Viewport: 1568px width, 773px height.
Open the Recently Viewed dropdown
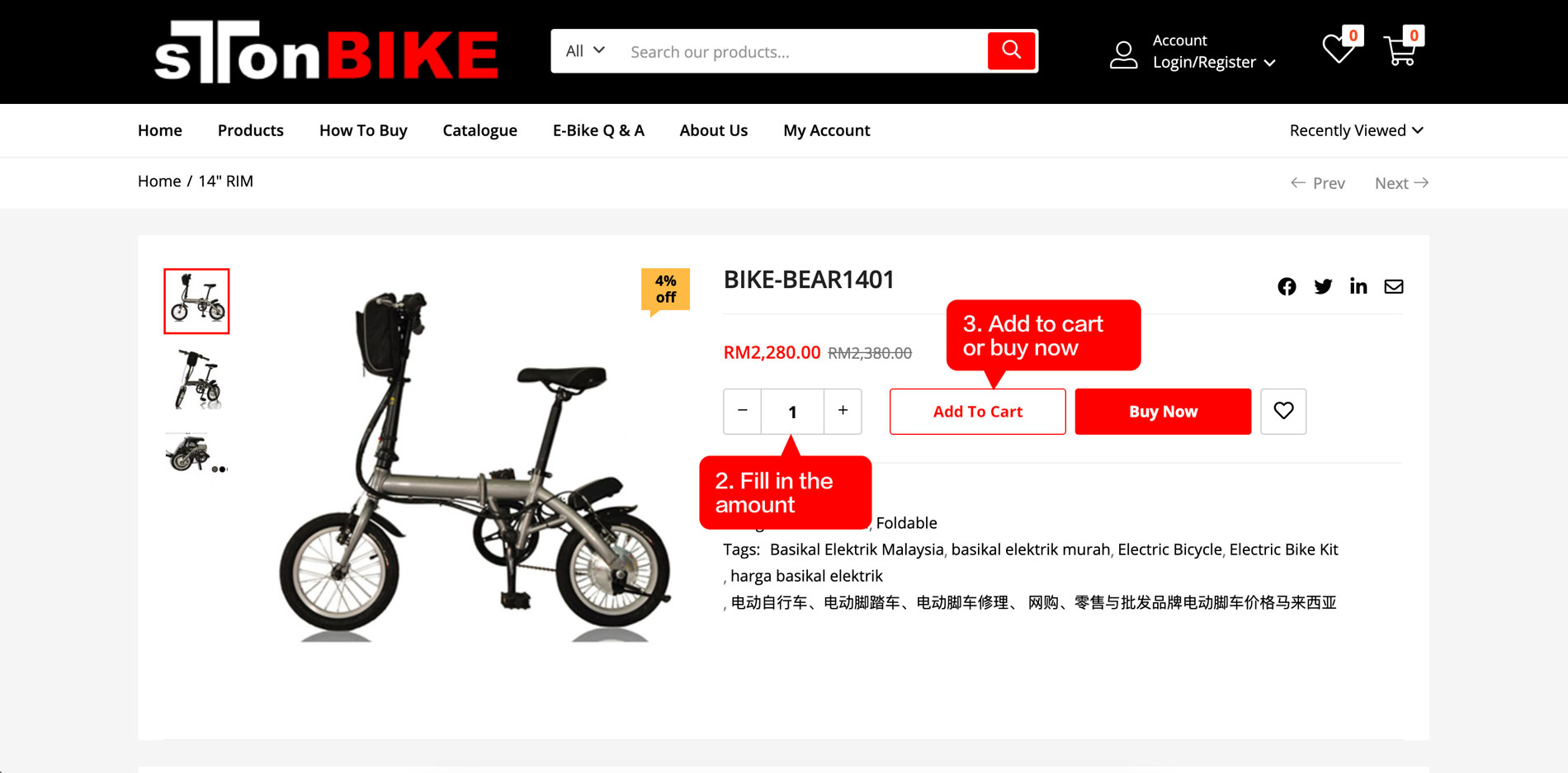[1357, 130]
